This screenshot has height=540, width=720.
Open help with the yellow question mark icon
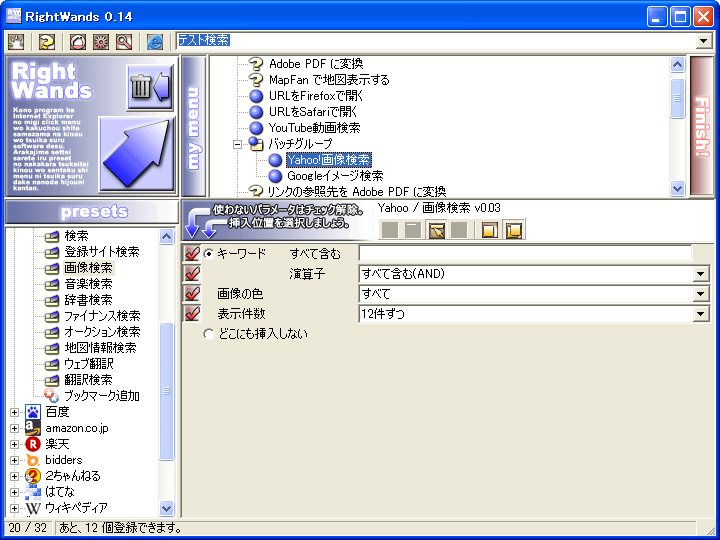click(x=47, y=42)
